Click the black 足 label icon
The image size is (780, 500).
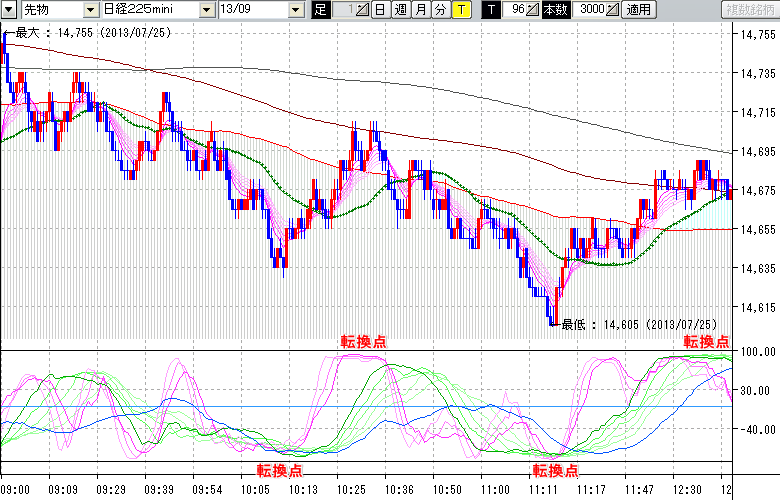coord(320,10)
